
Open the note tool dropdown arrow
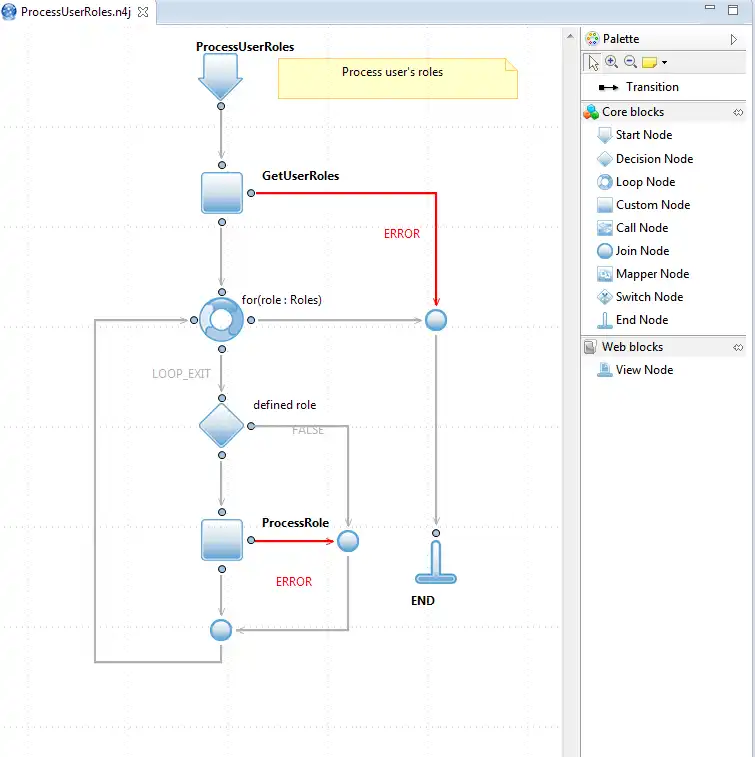[x=664, y=62]
